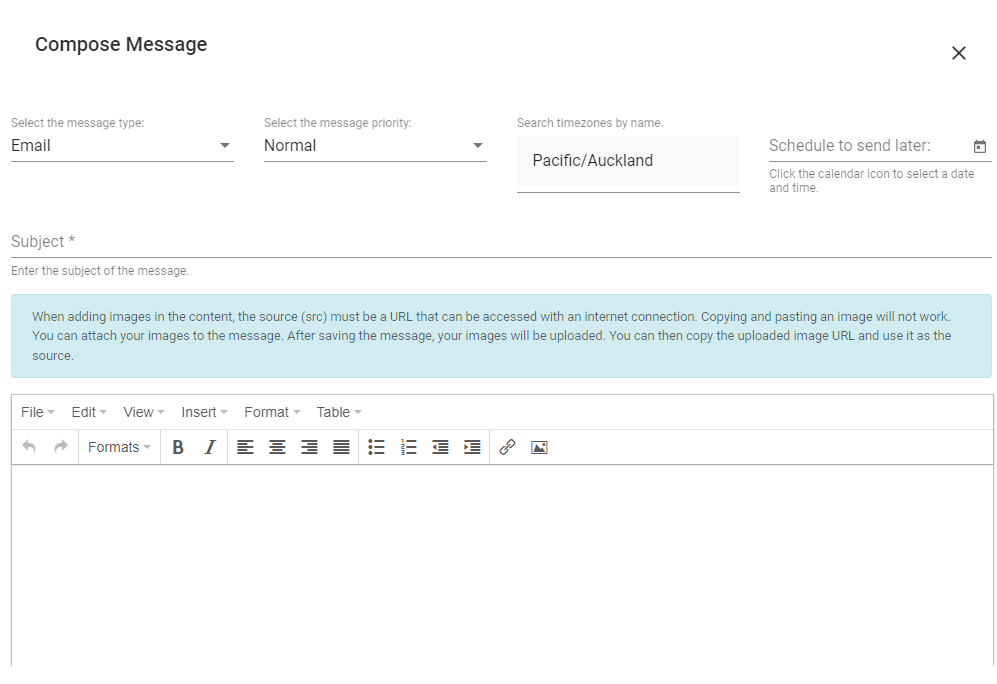Click the 'Select the message type:' label
Image resolution: width=997 pixels, height=684 pixels.
[x=78, y=123]
